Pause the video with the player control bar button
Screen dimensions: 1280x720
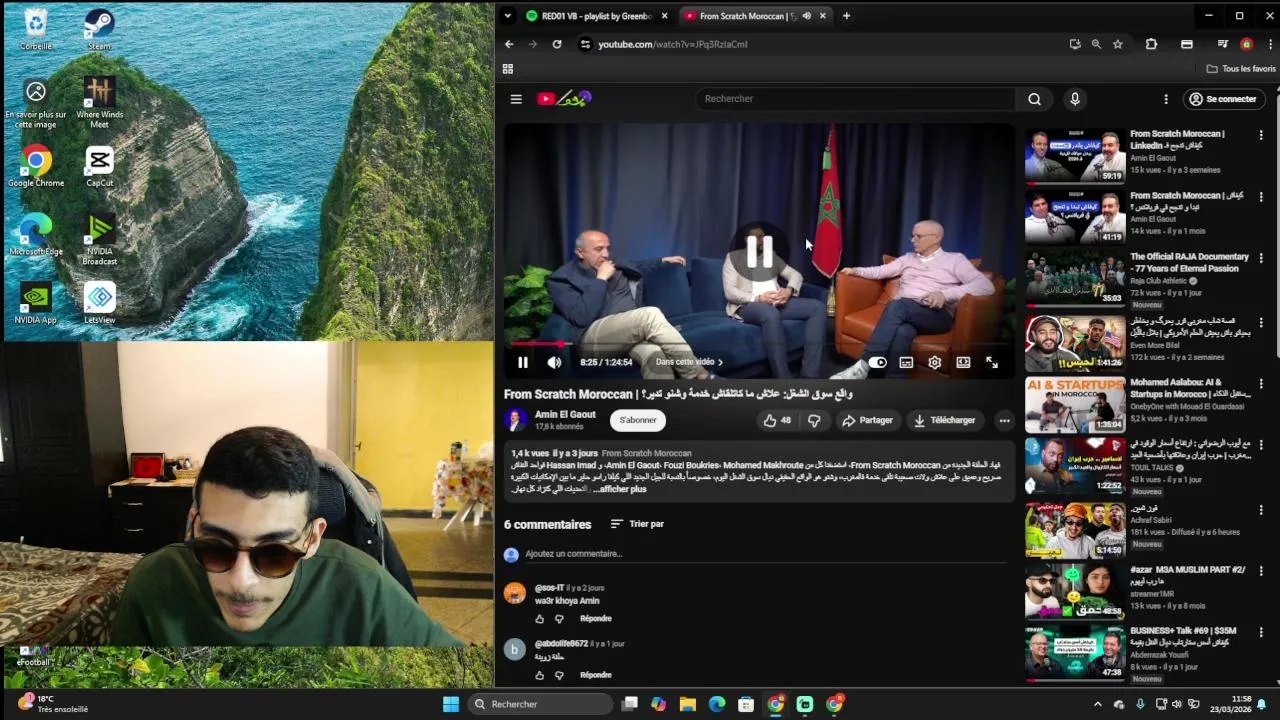[523, 363]
